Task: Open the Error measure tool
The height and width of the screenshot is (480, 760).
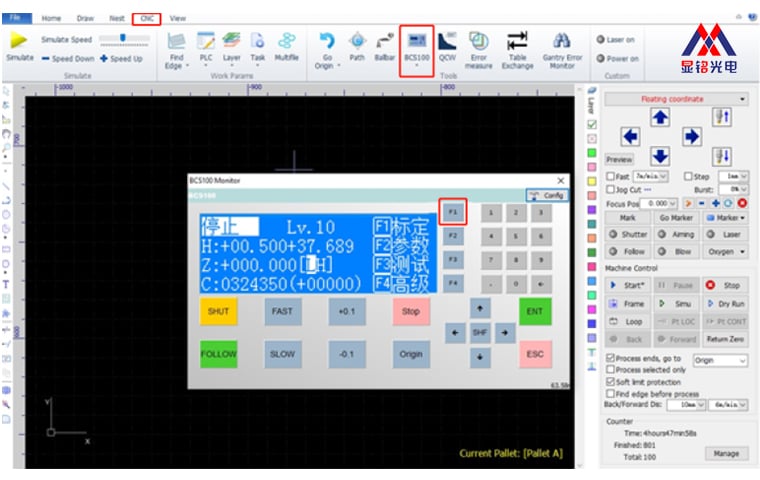Action: tap(478, 50)
